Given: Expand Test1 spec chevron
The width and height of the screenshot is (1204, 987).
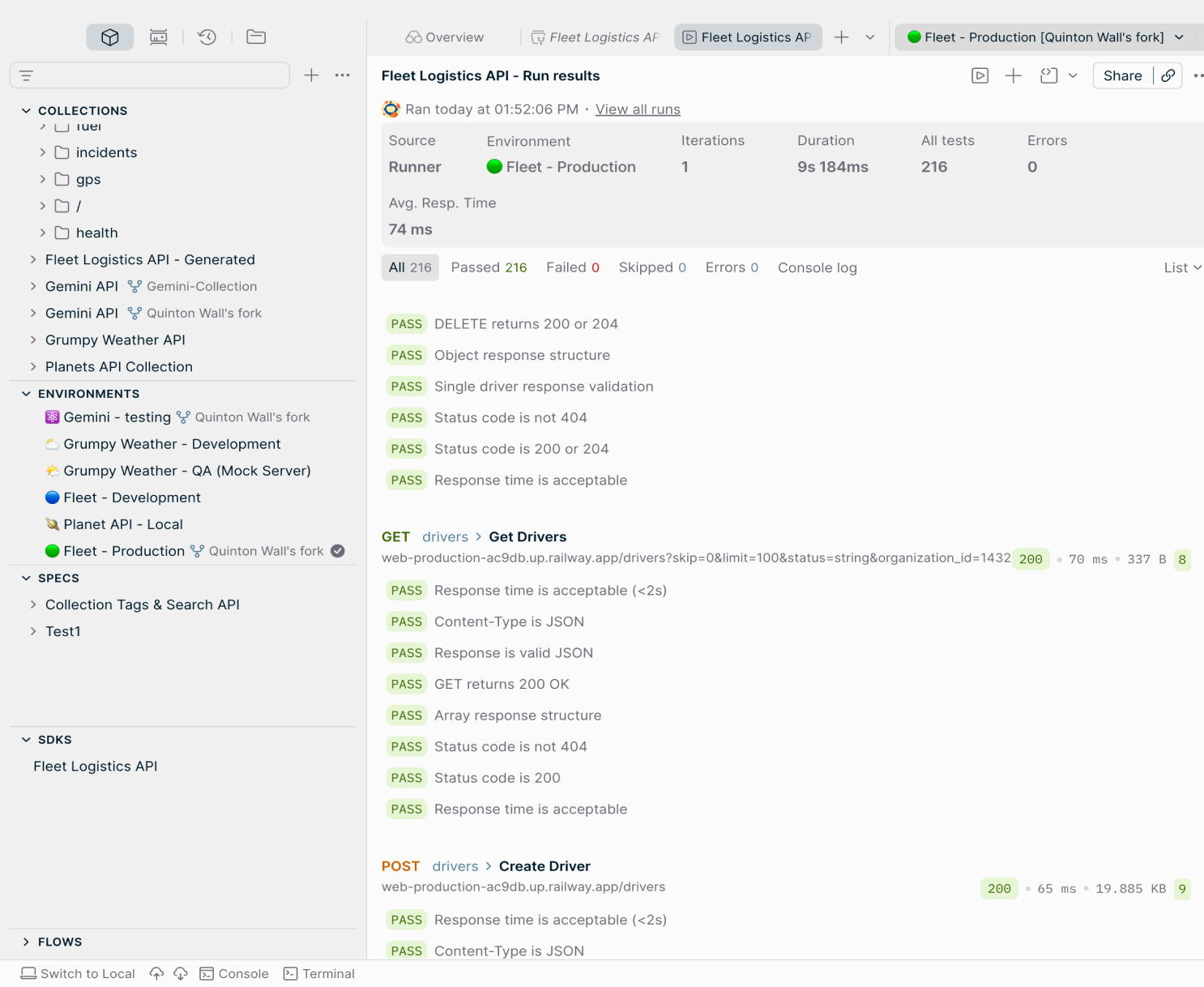Looking at the screenshot, I should click(32, 631).
